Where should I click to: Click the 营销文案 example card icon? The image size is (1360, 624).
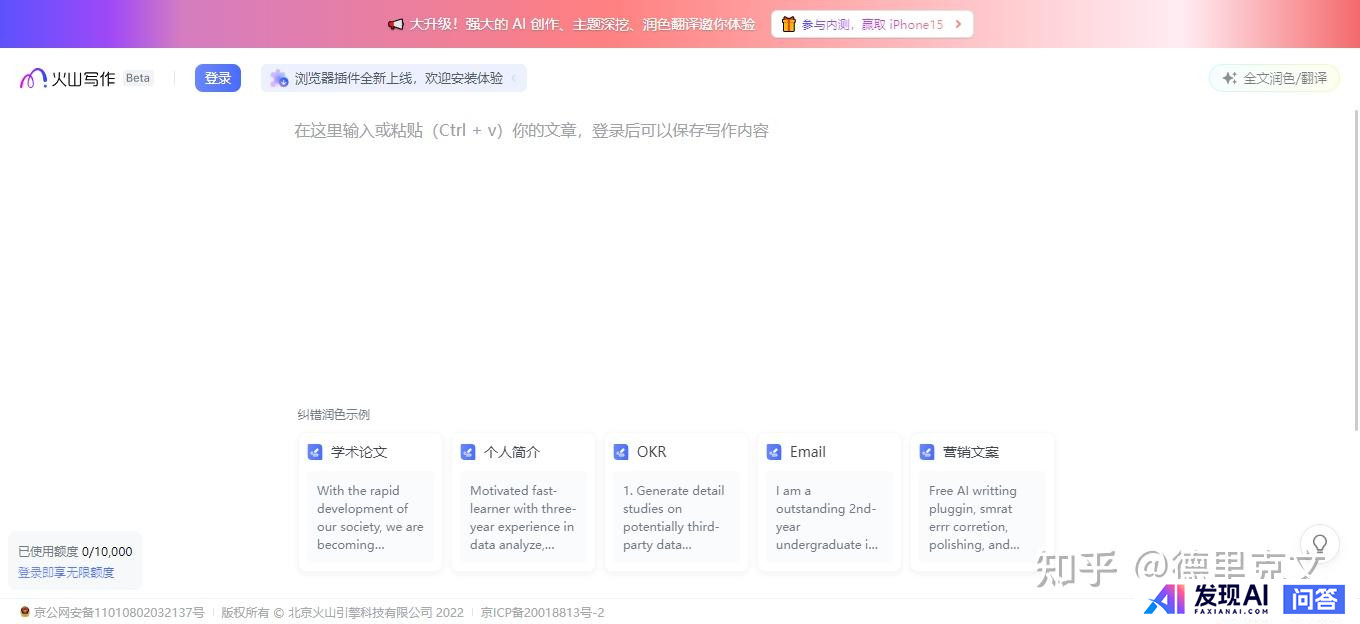(927, 452)
